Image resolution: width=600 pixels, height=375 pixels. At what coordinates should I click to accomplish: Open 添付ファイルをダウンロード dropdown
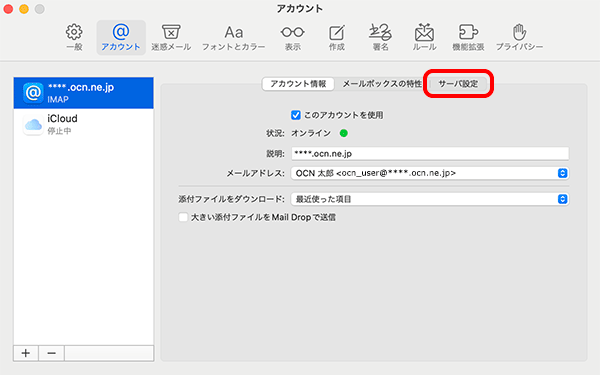pos(430,199)
